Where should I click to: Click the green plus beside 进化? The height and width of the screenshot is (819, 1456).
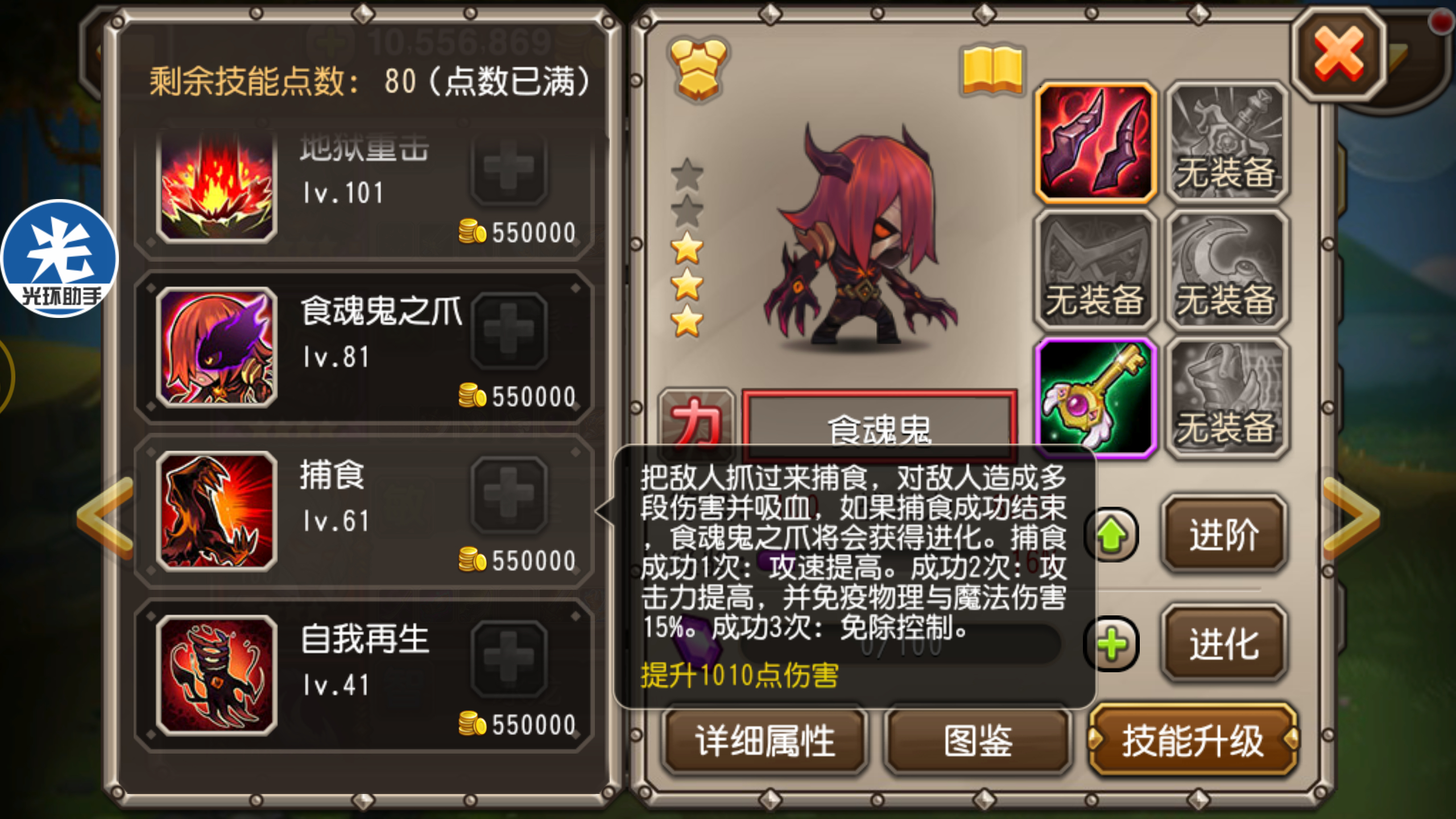(x=1112, y=644)
